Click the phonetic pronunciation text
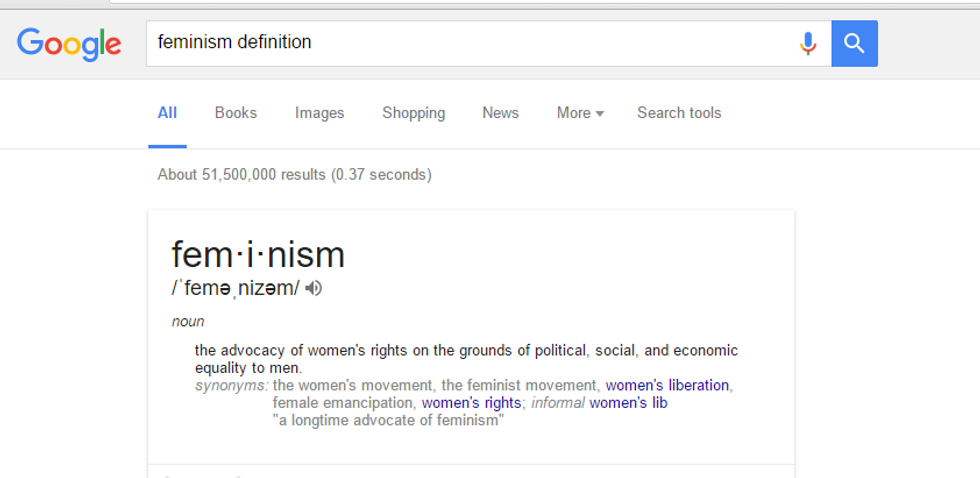Image resolution: width=980 pixels, height=478 pixels. pyautogui.click(x=235, y=288)
